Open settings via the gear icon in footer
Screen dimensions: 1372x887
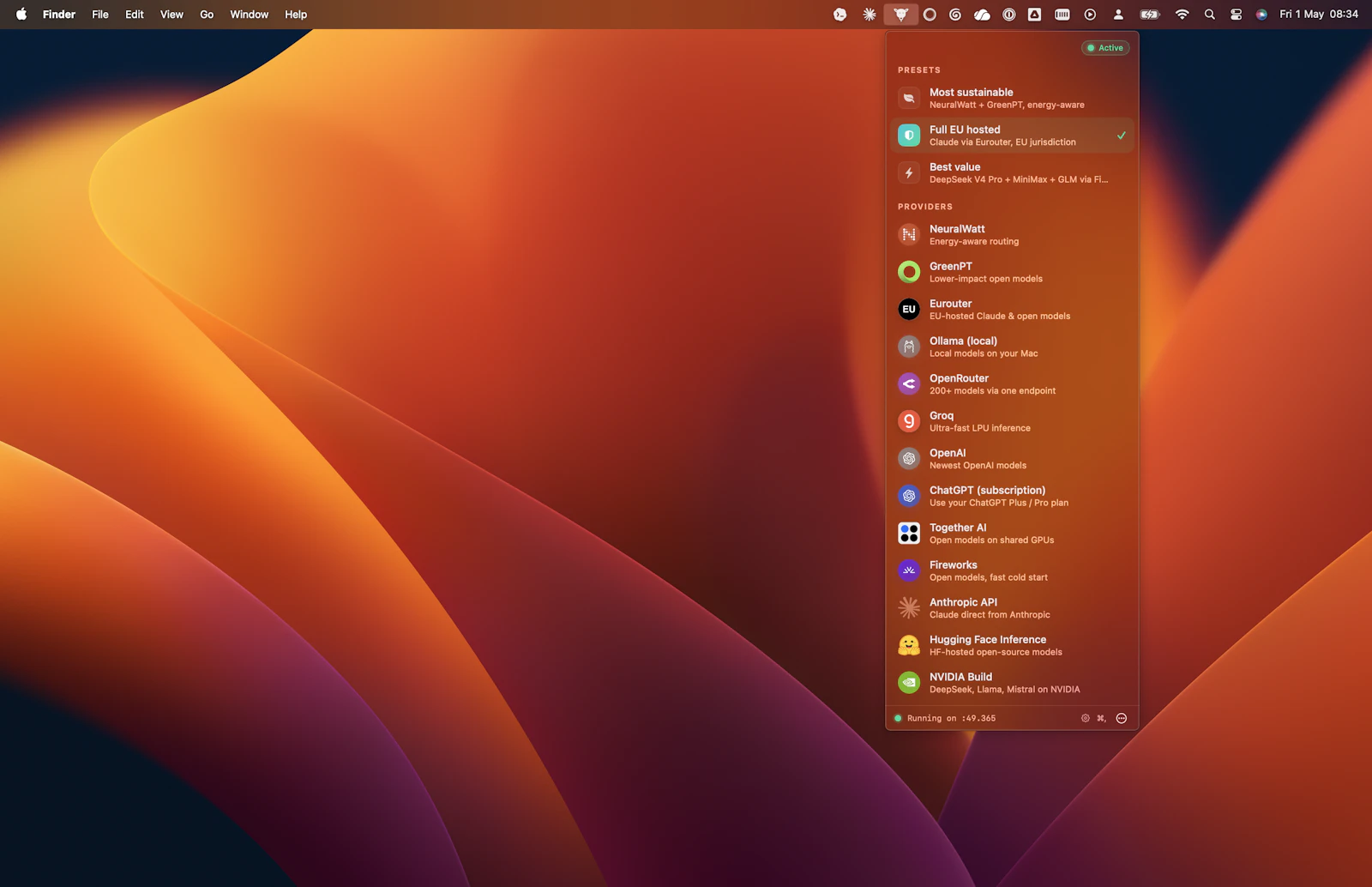[x=1086, y=718]
